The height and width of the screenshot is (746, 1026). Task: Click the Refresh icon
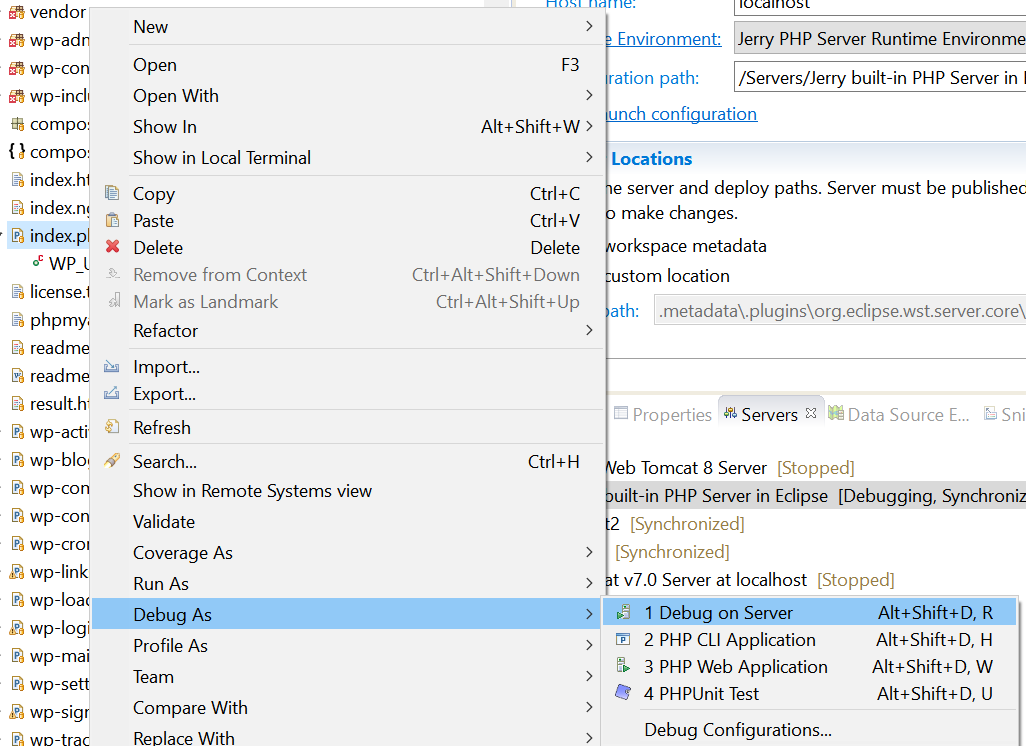(112, 427)
